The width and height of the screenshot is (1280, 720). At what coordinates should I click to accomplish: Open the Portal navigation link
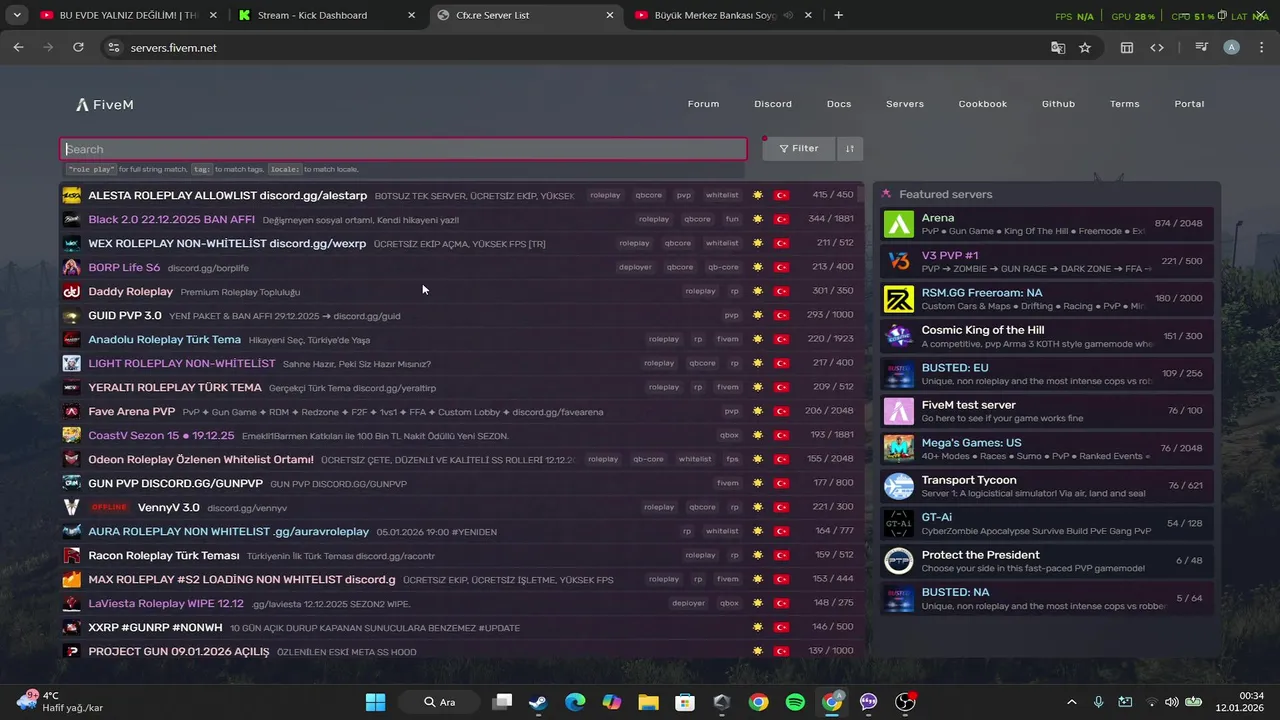(1189, 104)
